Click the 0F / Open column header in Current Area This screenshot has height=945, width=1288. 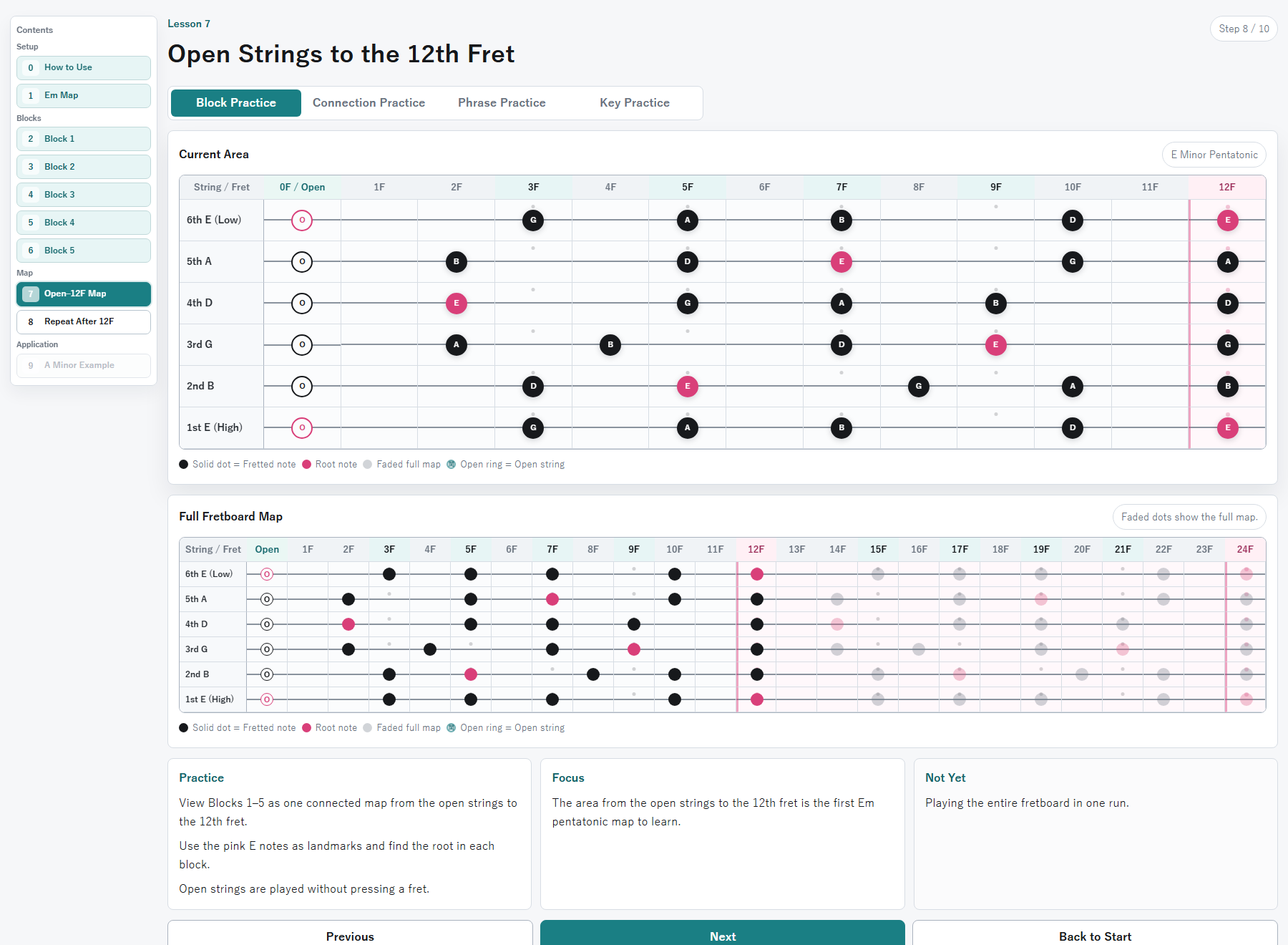[302, 187]
